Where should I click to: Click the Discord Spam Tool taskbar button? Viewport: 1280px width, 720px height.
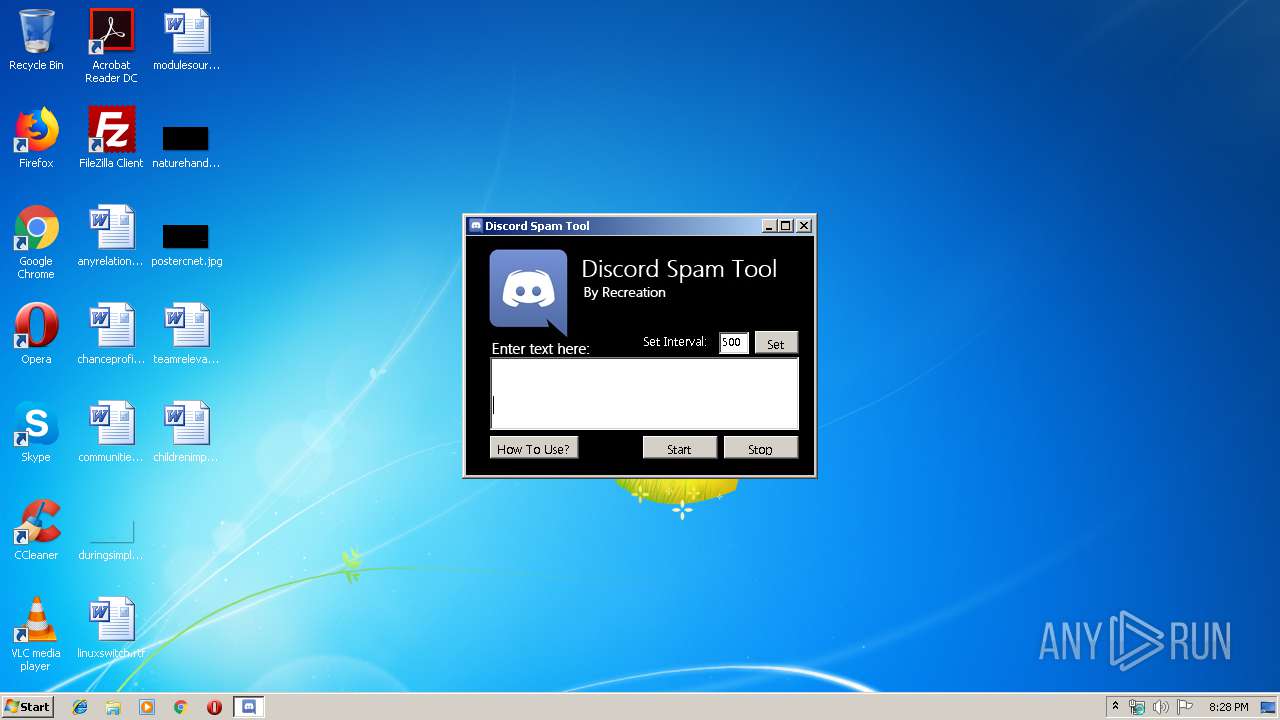coord(249,707)
